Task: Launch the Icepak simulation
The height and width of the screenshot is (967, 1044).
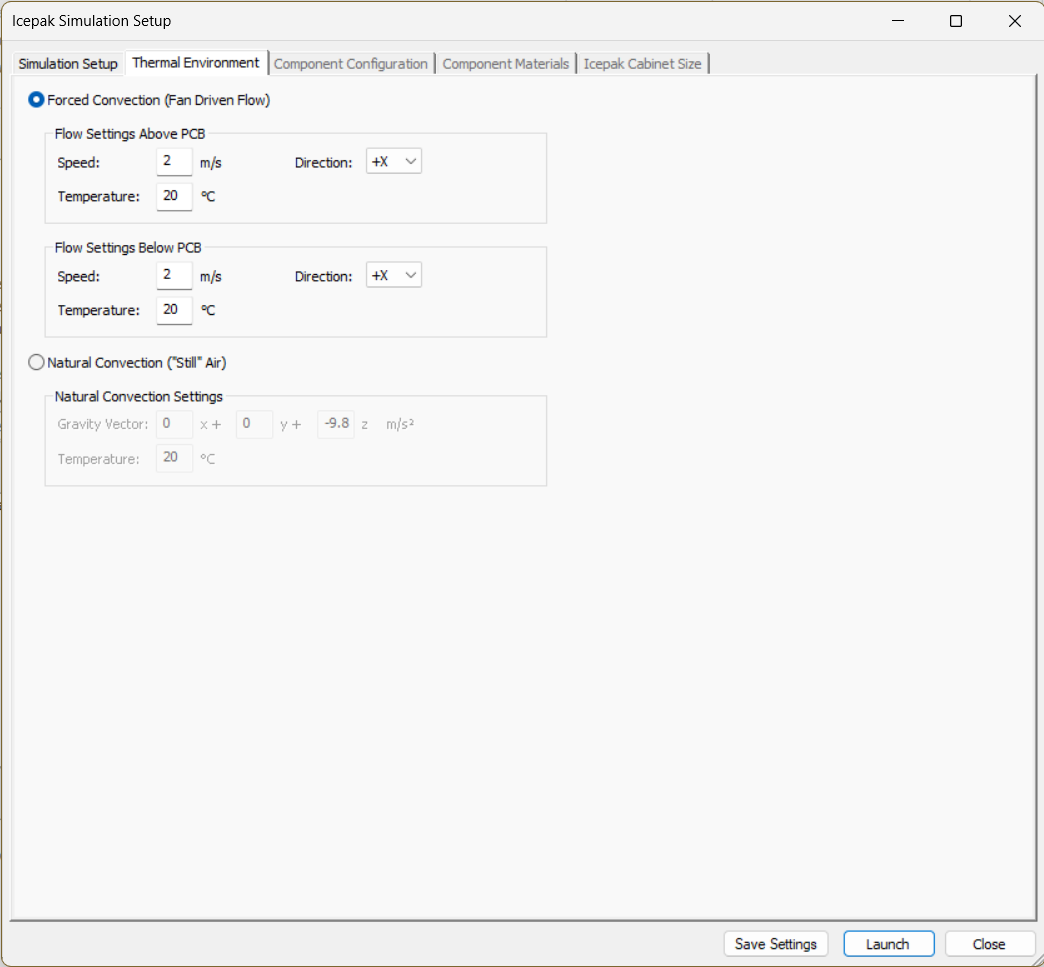Action: coord(888,943)
